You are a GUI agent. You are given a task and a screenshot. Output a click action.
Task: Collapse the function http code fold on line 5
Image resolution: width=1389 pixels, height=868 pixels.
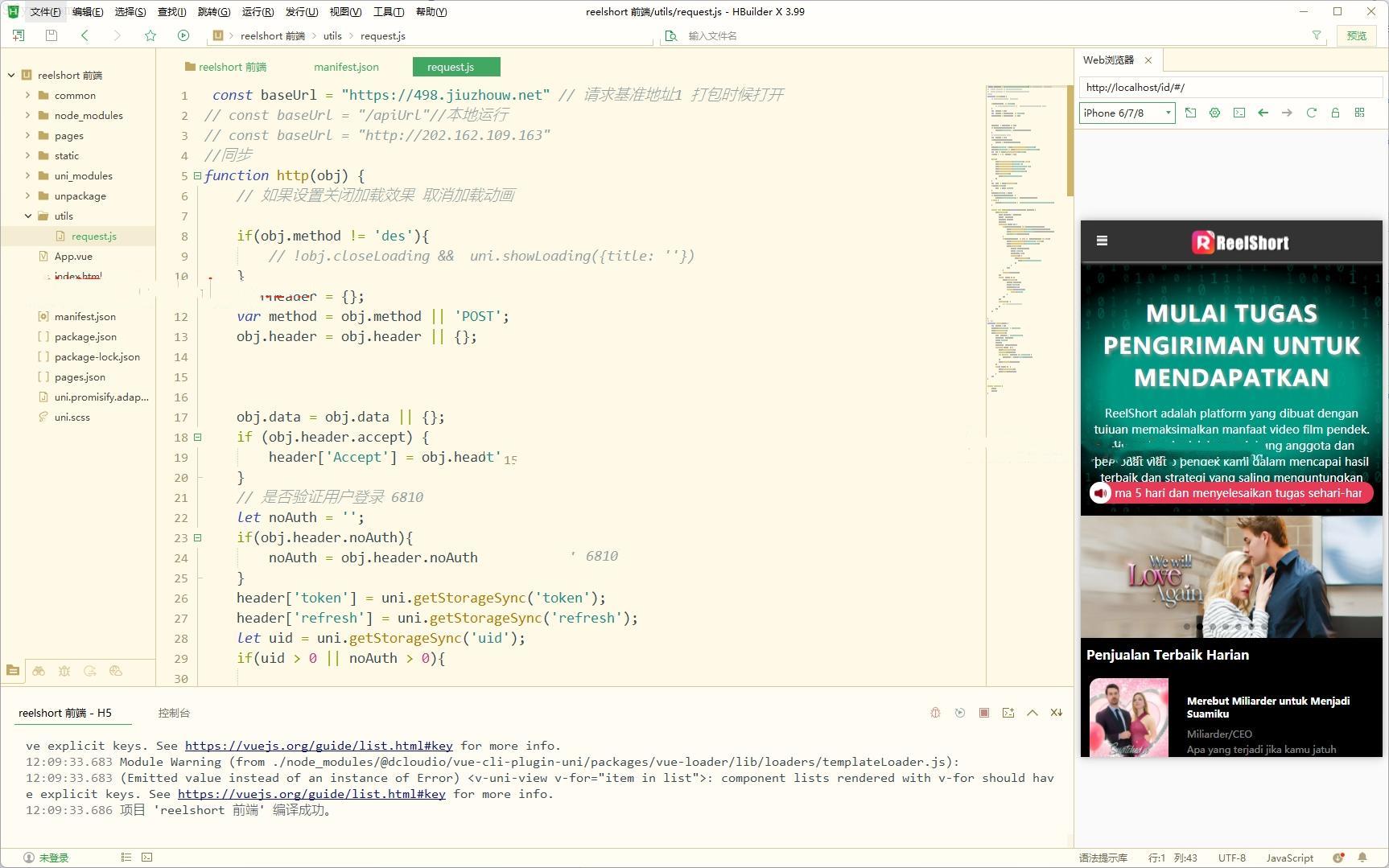197,175
